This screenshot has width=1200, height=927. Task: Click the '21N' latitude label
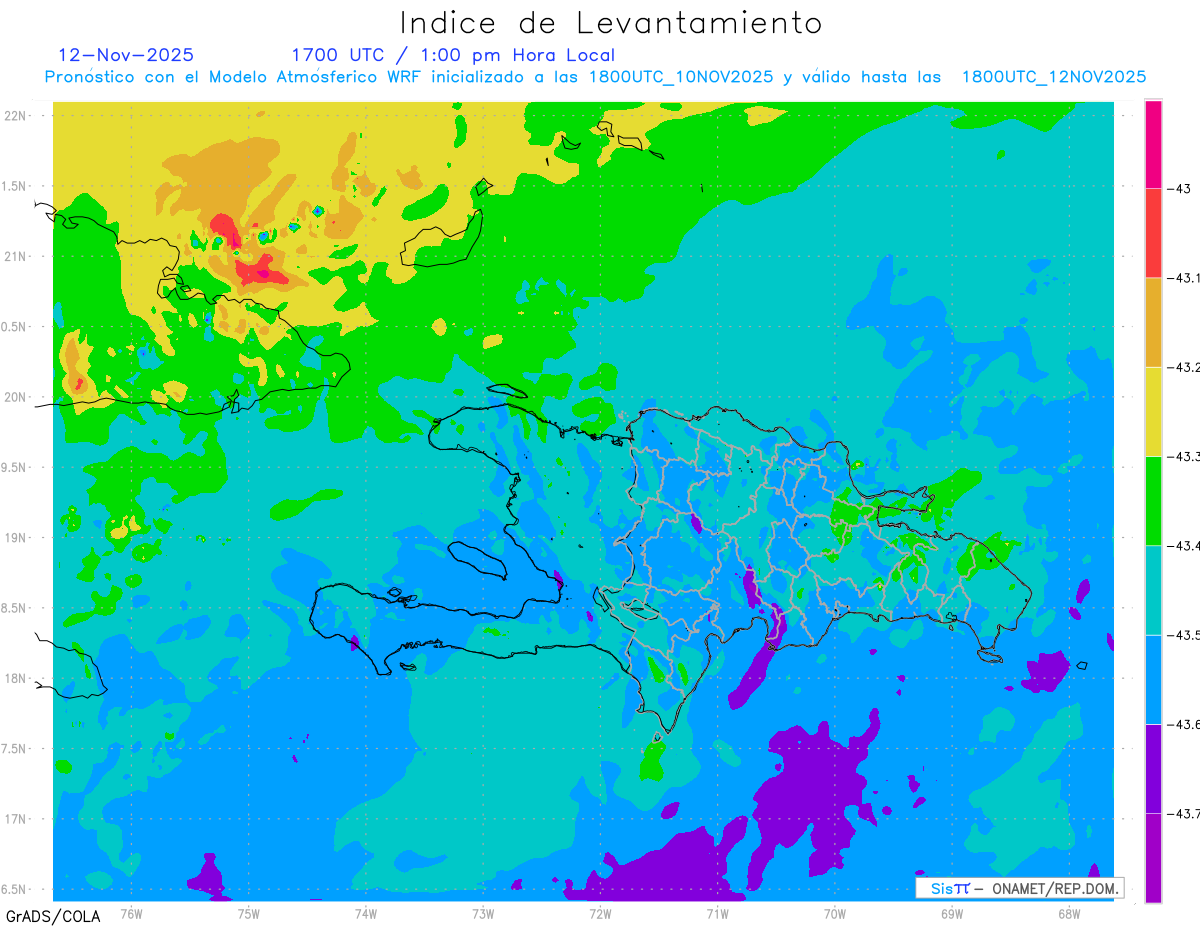16,256
